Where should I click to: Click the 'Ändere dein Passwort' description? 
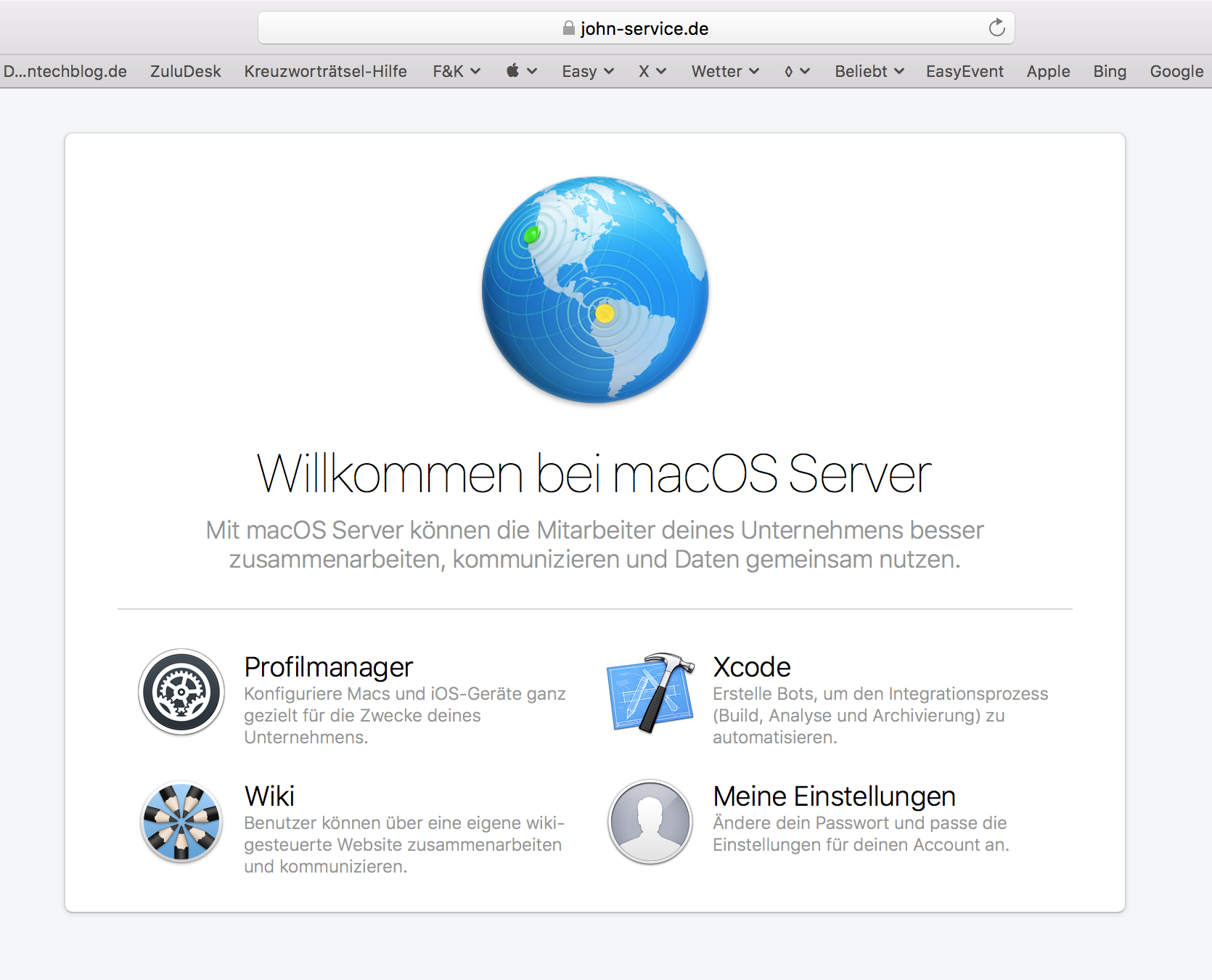861,833
